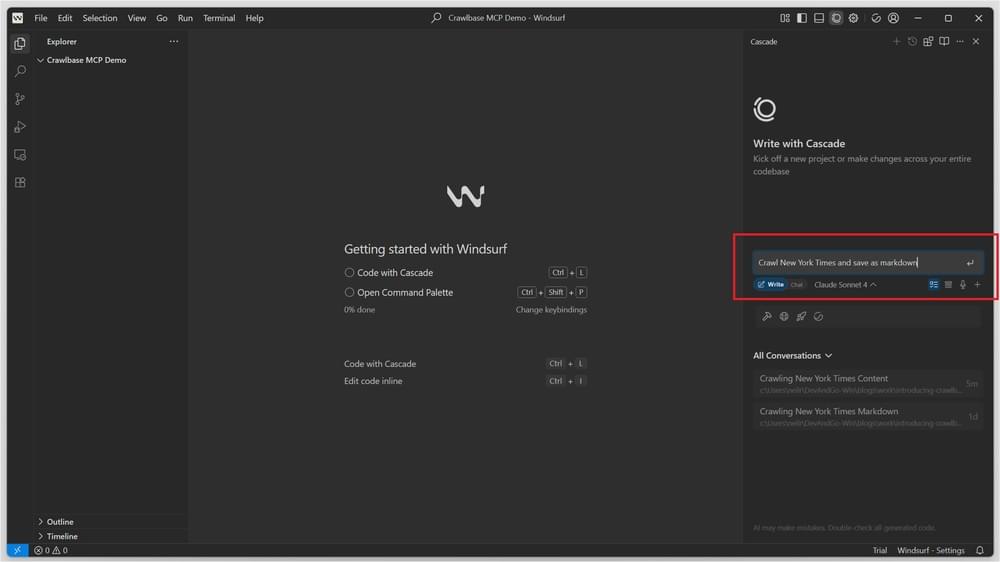Viewport: 1000px width, 562px height.
Task: Switch Cascade to Chat mode
Action: [797, 285]
